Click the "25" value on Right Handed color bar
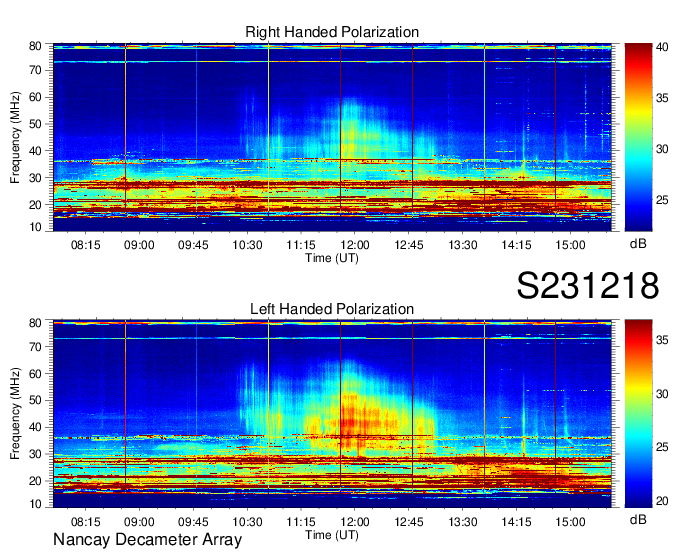The height and width of the screenshot is (552, 680). tap(662, 200)
